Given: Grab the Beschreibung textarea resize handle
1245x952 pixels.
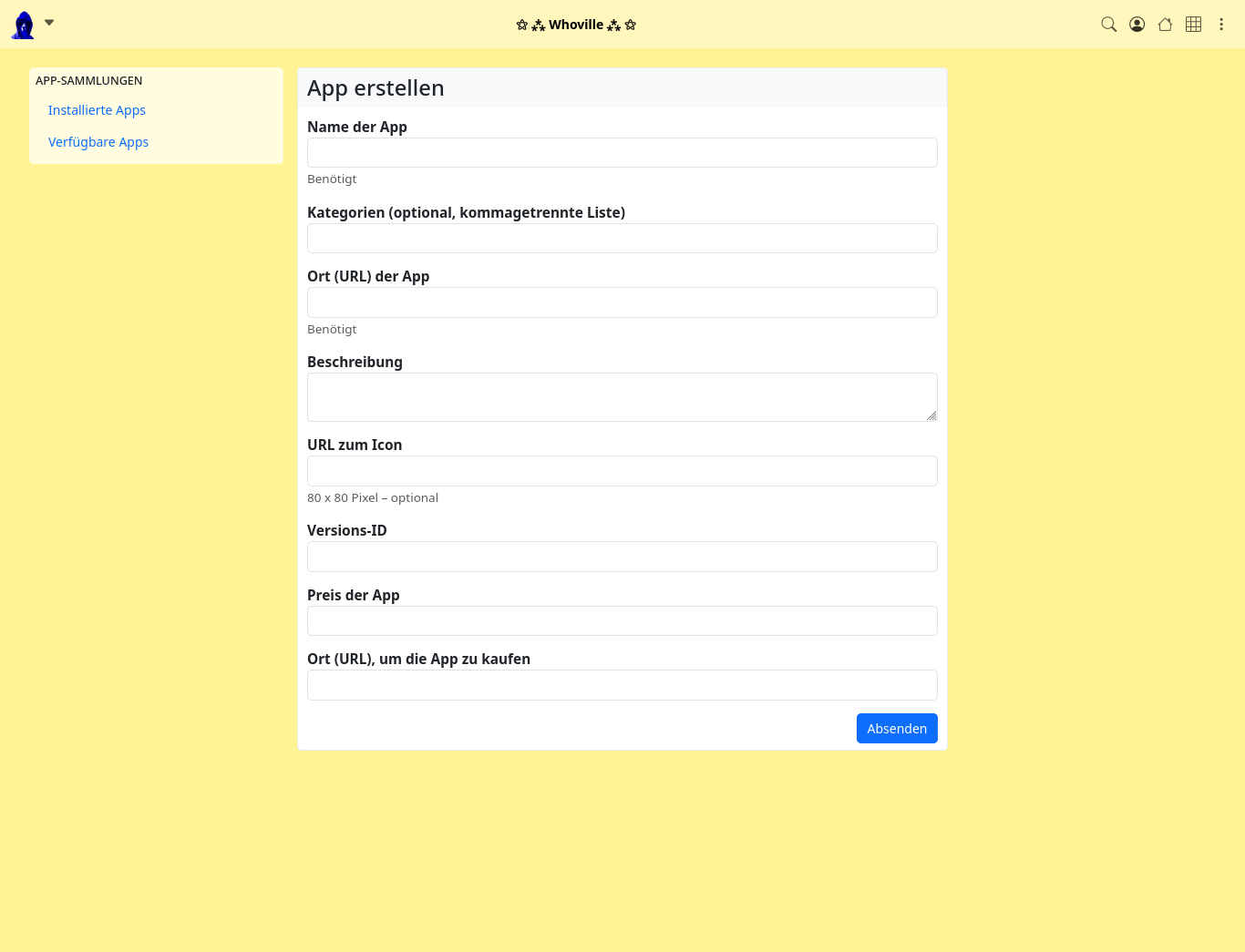Looking at the screenshot, I should (931, 415).
